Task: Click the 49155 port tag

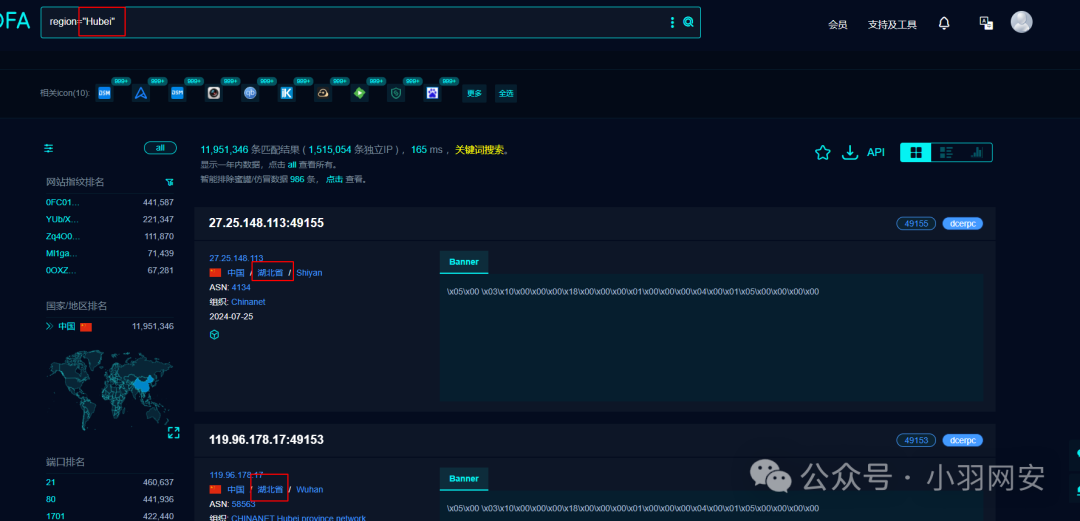Action: [x=916, y=223]
